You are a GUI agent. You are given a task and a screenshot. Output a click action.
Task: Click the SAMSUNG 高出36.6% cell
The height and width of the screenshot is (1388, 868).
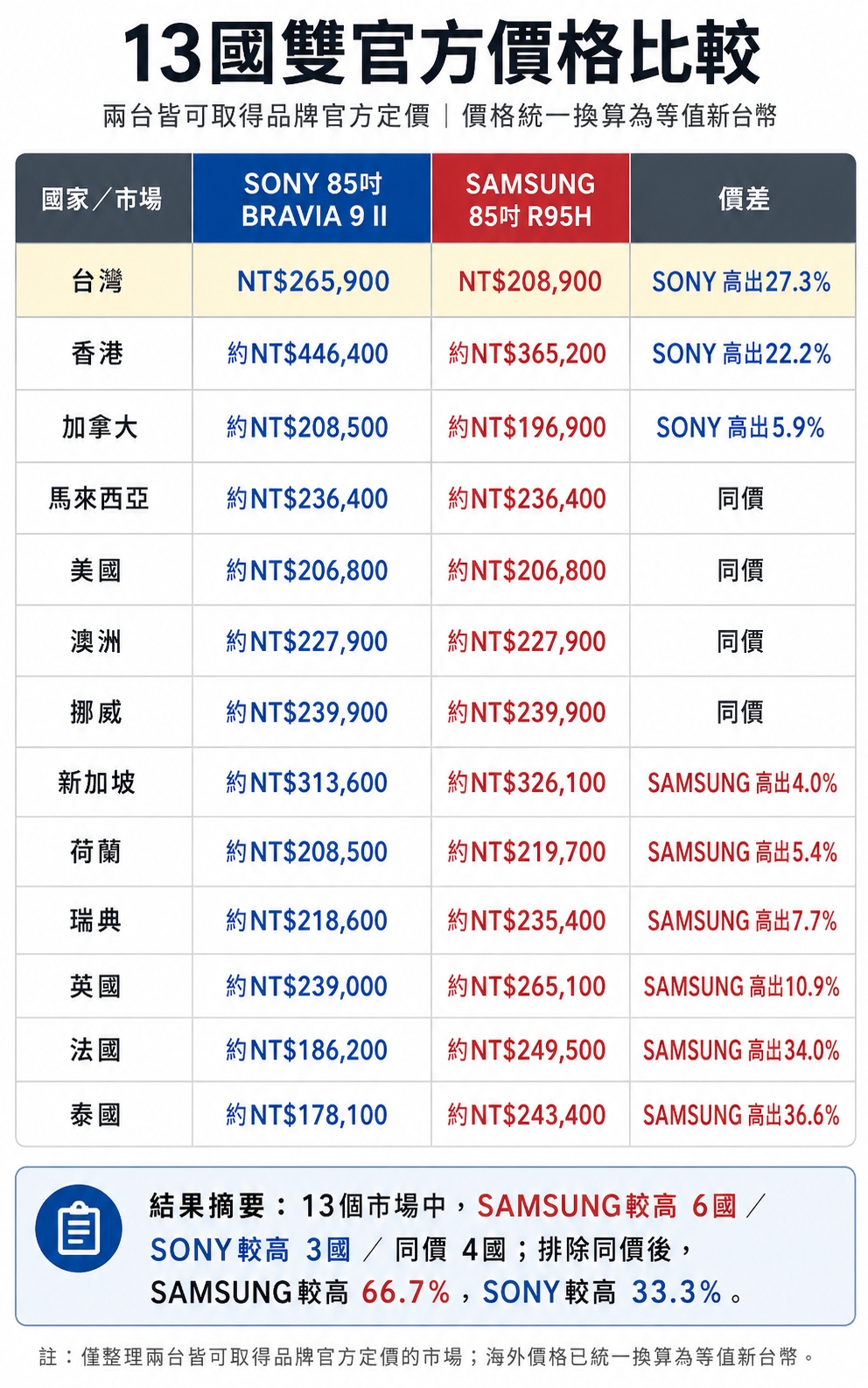pyautogui.click(x=742, y=1115)
